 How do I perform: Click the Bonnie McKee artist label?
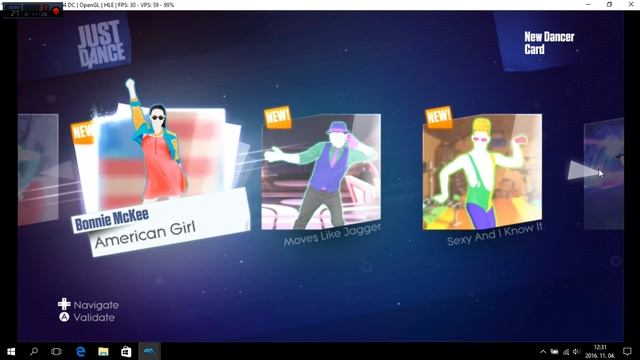(111, 219)
